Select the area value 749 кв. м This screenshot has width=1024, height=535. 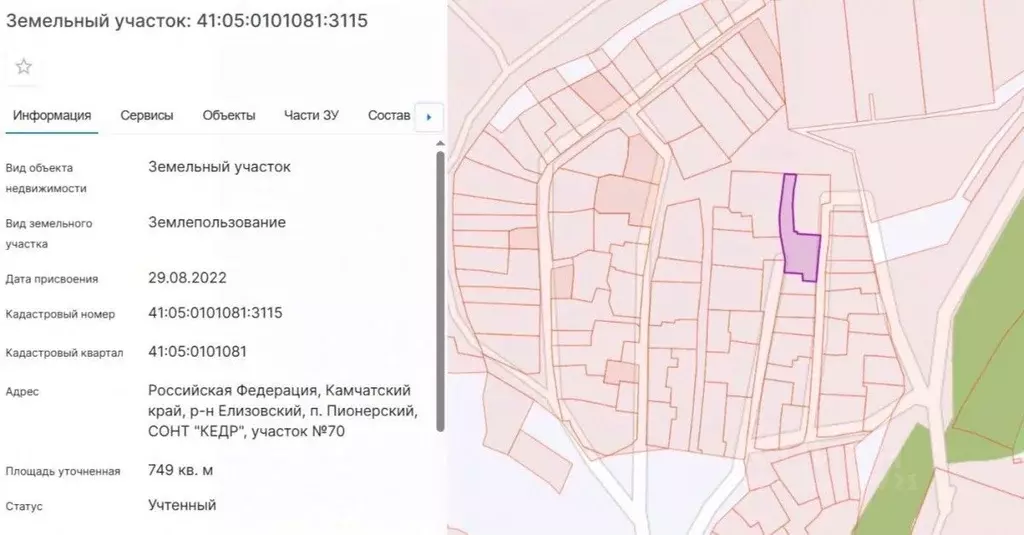point(180,470)
